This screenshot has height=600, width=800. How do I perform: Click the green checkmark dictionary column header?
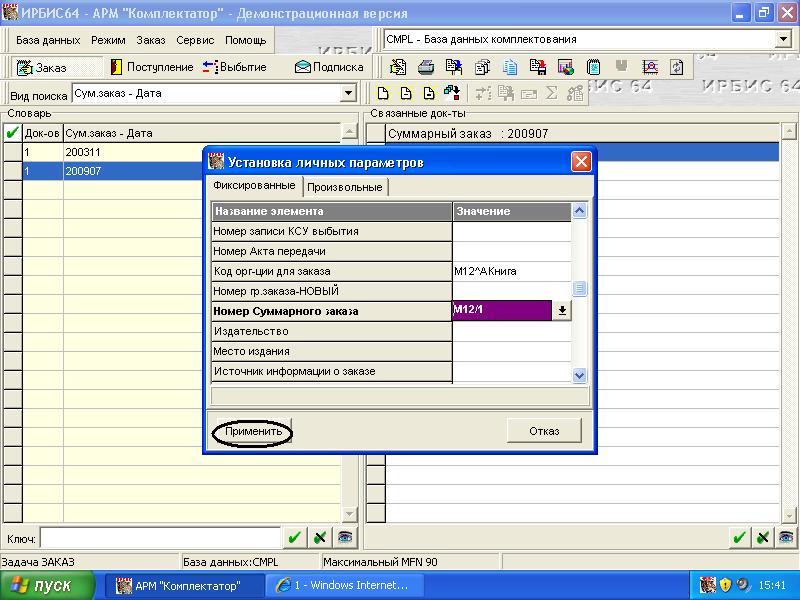click(12, 133)
